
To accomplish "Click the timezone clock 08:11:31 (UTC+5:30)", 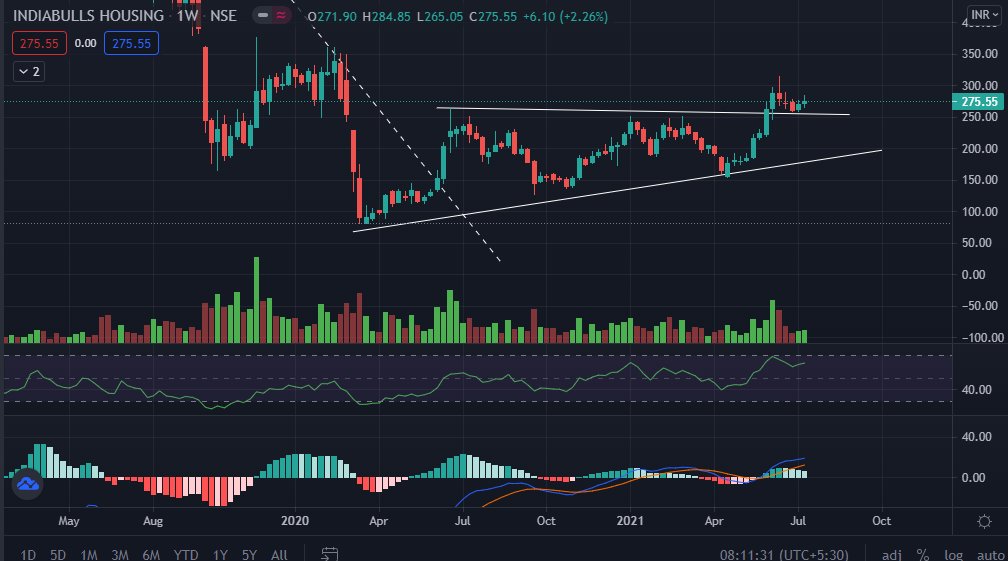I will coord(784,554).
